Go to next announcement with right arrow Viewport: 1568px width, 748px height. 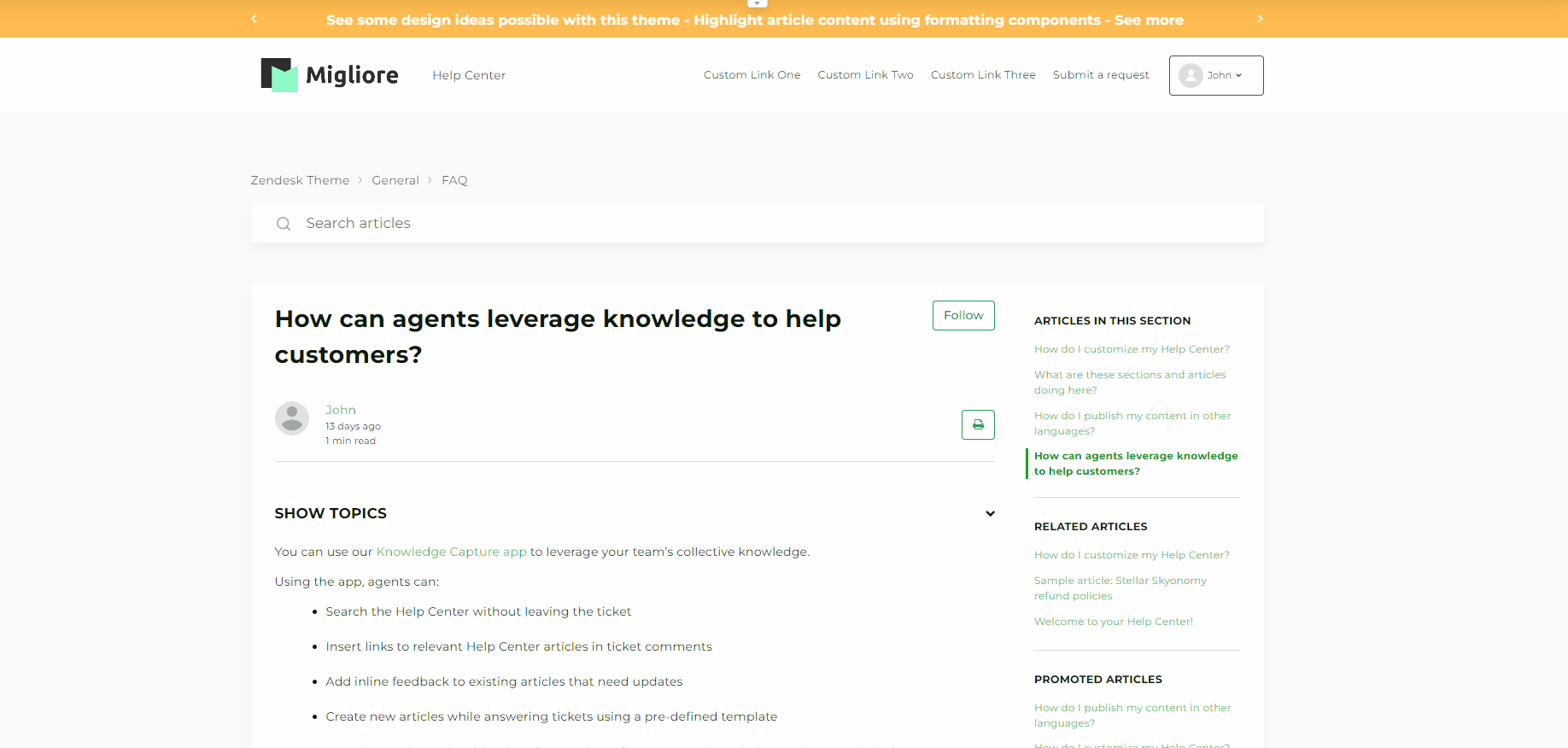coord(1260,19)
